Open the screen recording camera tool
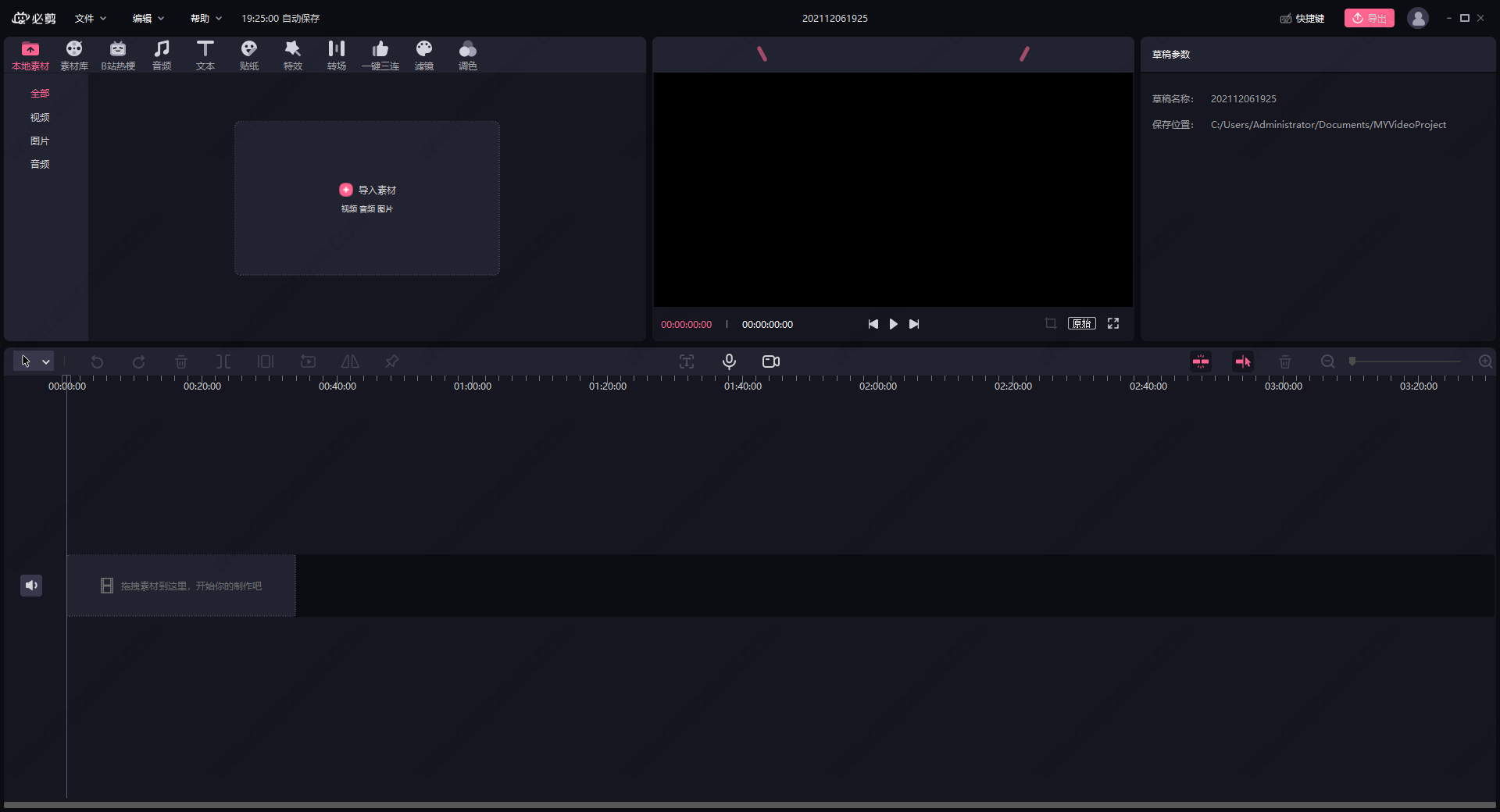This screenshot has width=1500, height=812. click(771, 361)
